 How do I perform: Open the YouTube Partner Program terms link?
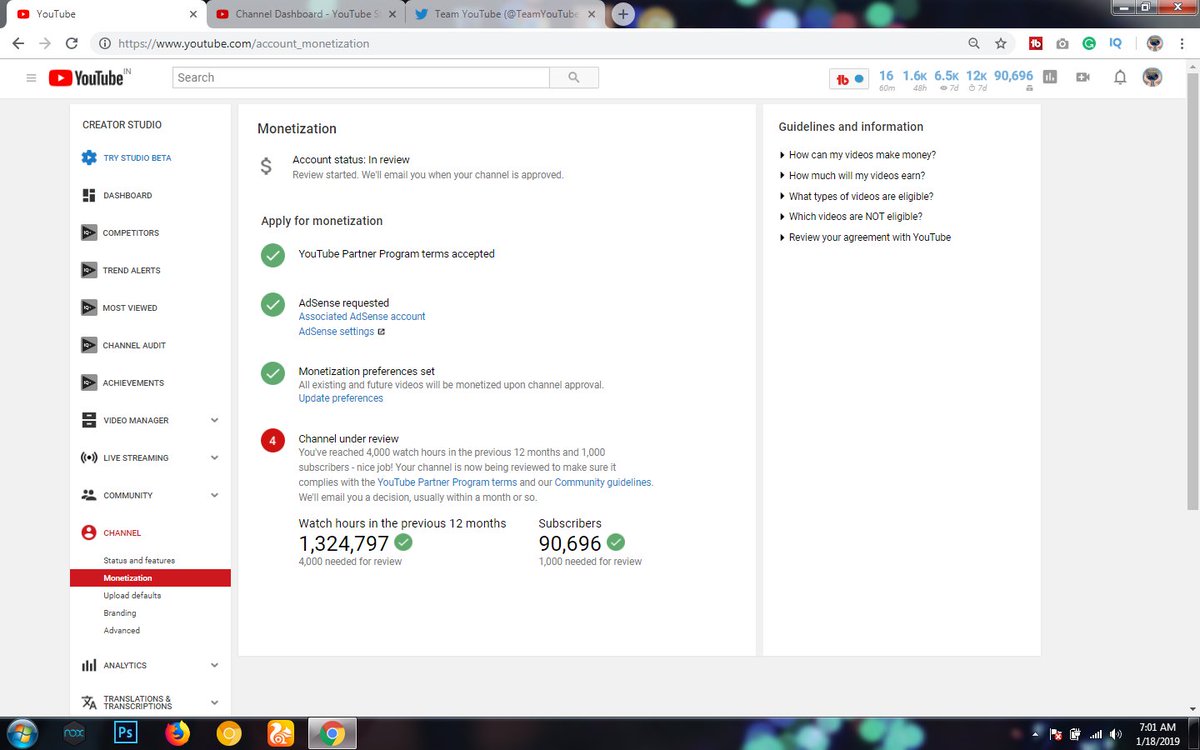tap(447, 482)
